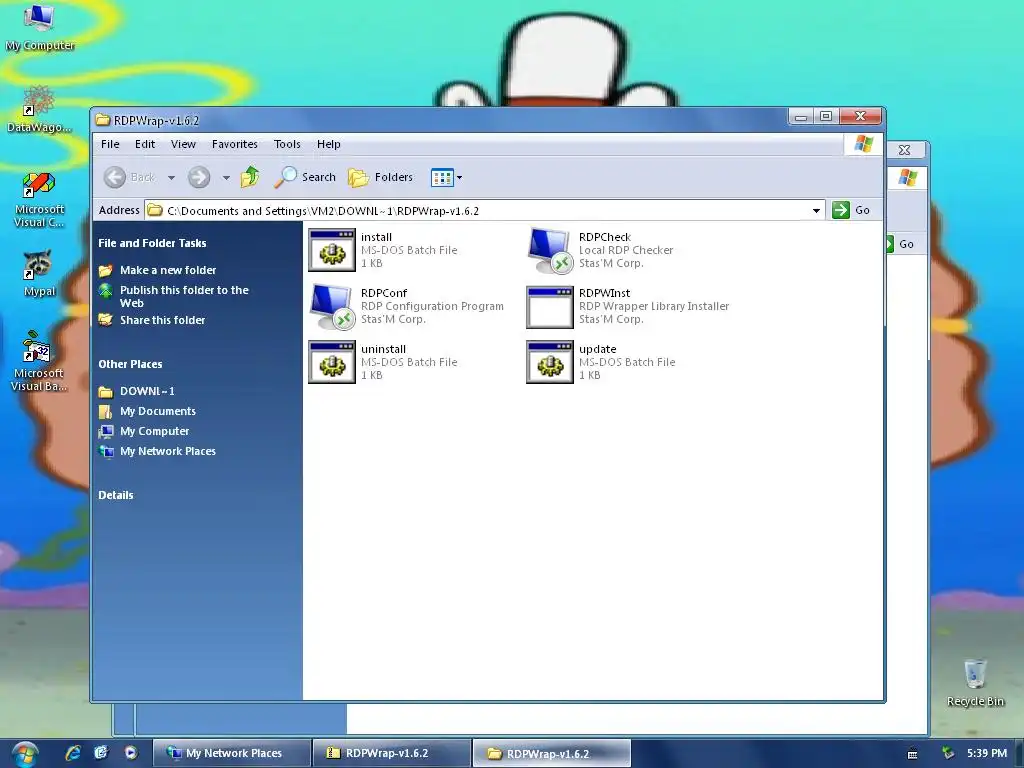Screen dimensions: 1024x768
Task: Open the Help menu
Action: 328,144
